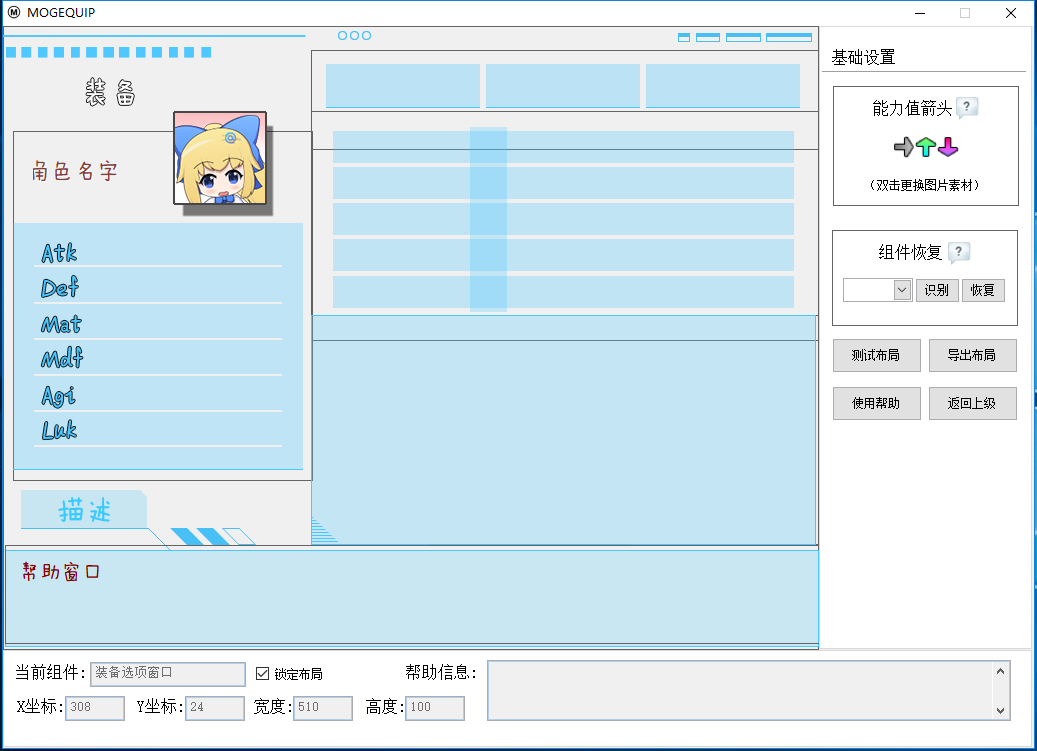Screen dimensions: 1037x751
Task: Click the 帮助信息 scrollbar down arrow
Action: coord(1001,711)
